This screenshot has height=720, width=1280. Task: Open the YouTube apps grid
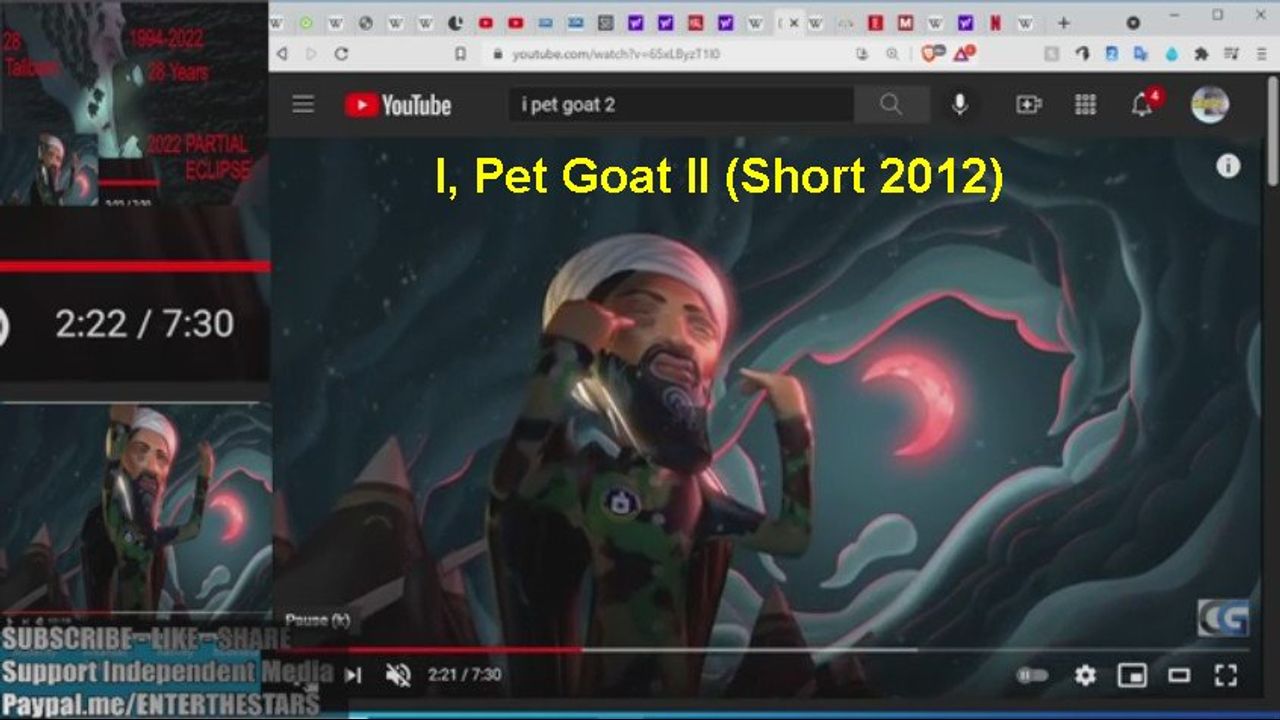[x=1085, y=105]
